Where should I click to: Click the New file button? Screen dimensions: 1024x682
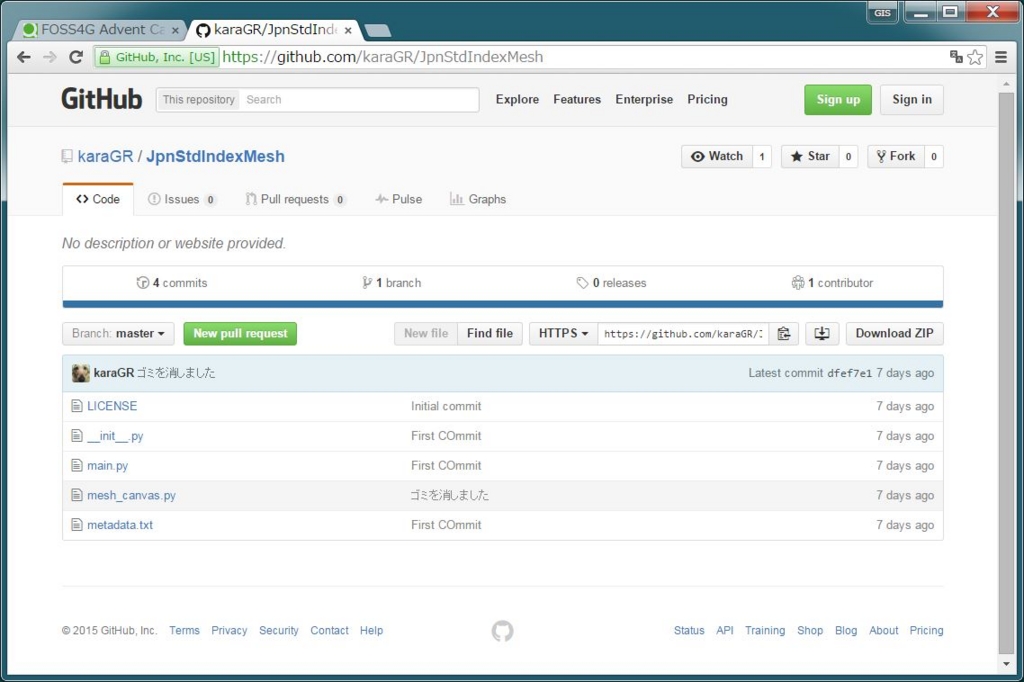pyautogui.click(x=426, y=334)
